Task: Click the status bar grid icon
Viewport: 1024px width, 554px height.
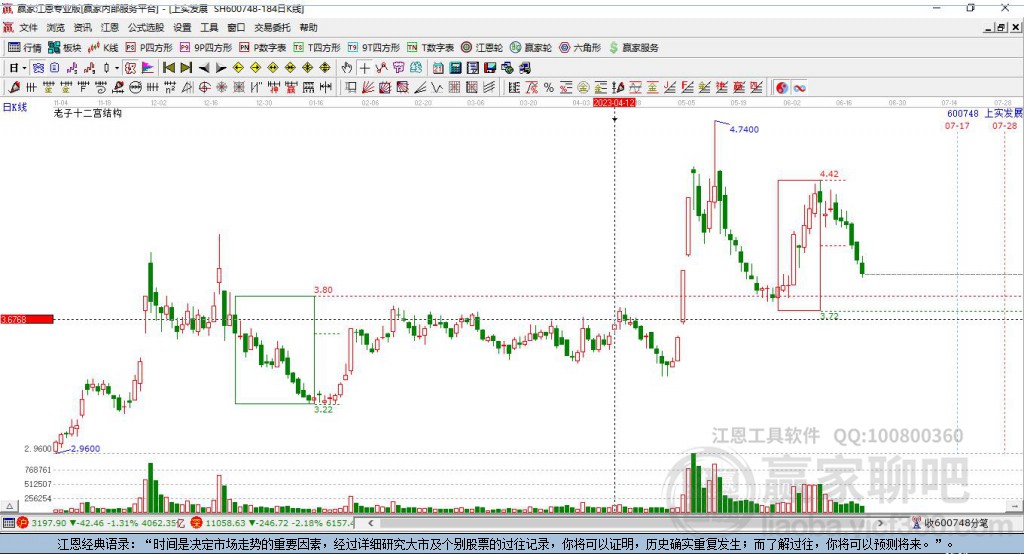Action: 8,523
